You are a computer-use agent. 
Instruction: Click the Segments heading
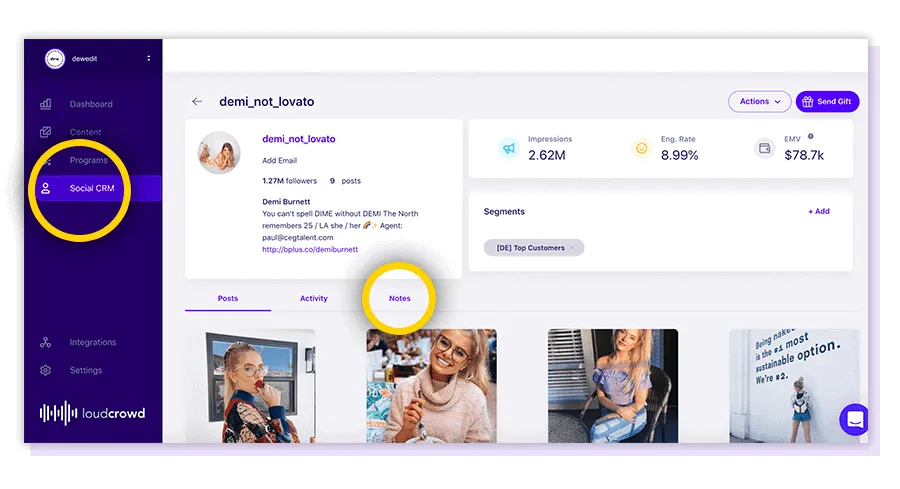click(504, 211)
